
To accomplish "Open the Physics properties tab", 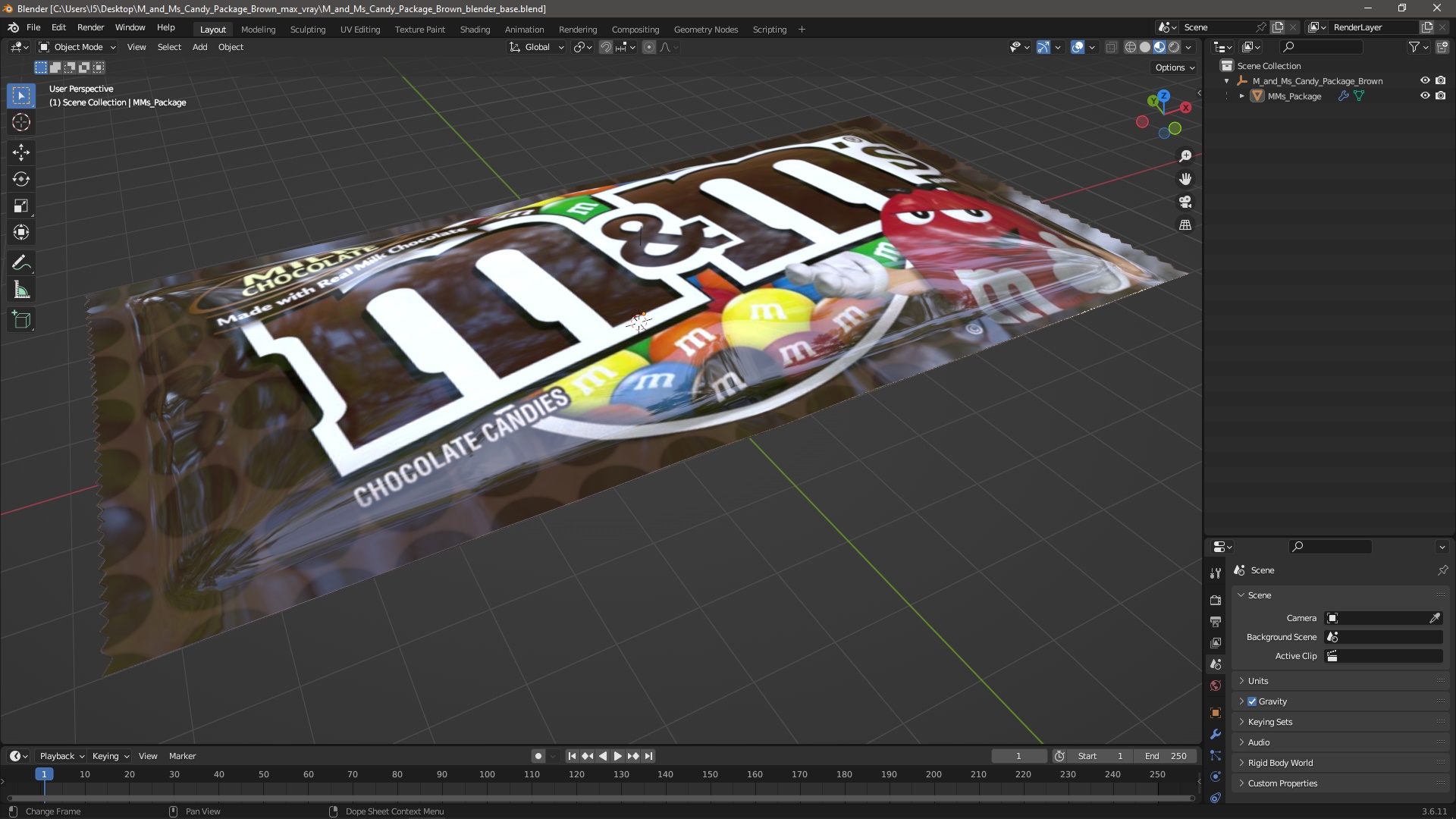I will [x=1216, y=777].
